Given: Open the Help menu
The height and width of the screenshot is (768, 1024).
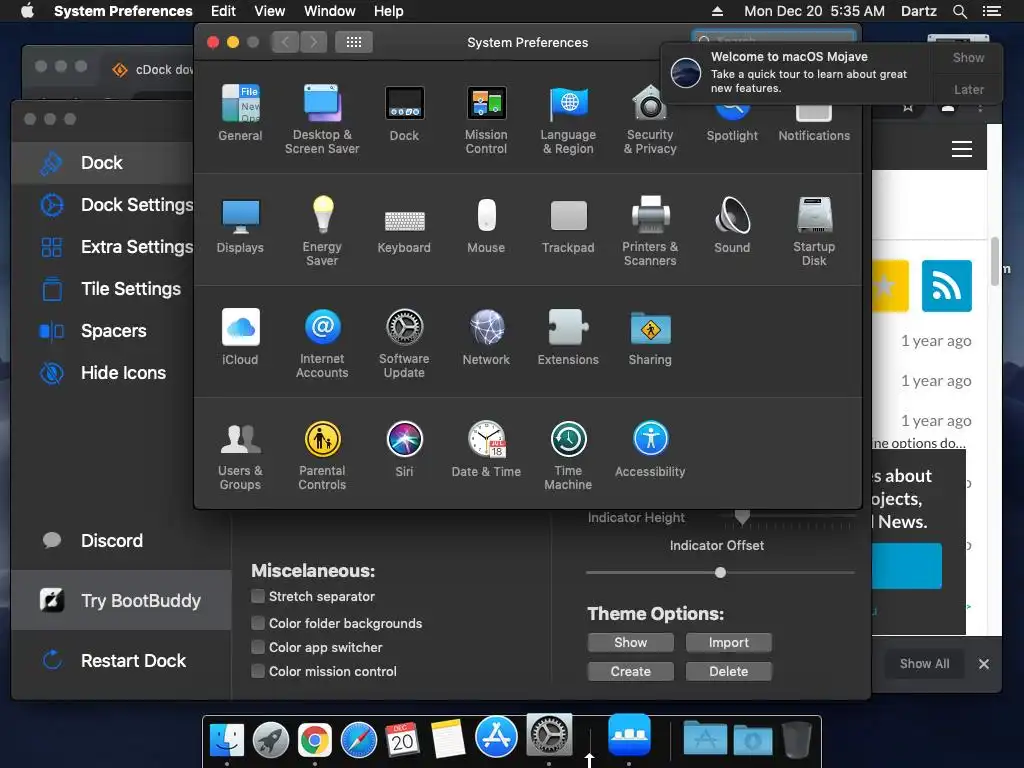Looking at the screenshot, I should coord(389,11).
